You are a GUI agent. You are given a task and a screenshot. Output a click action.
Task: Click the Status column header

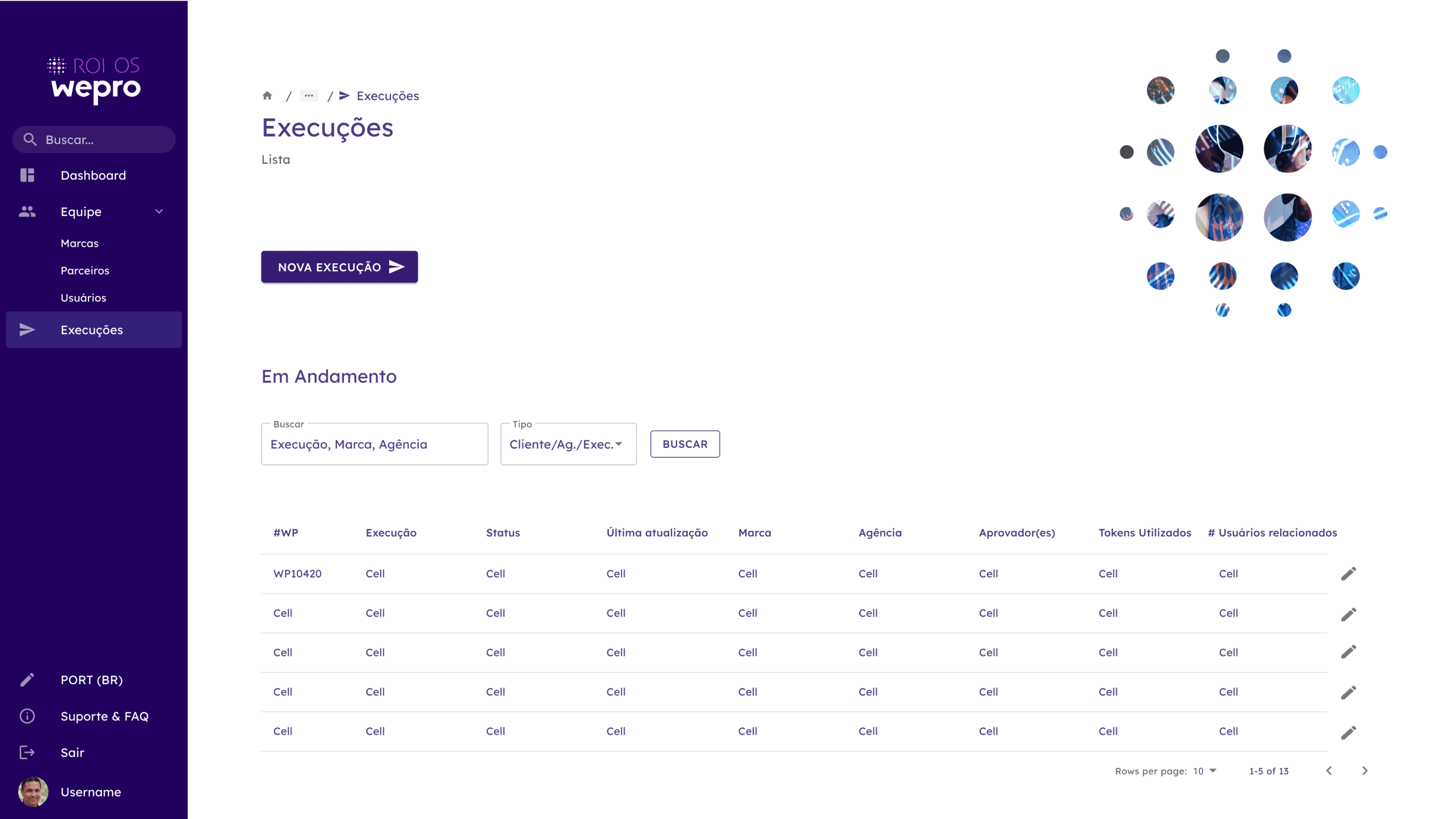click(503, 532)
